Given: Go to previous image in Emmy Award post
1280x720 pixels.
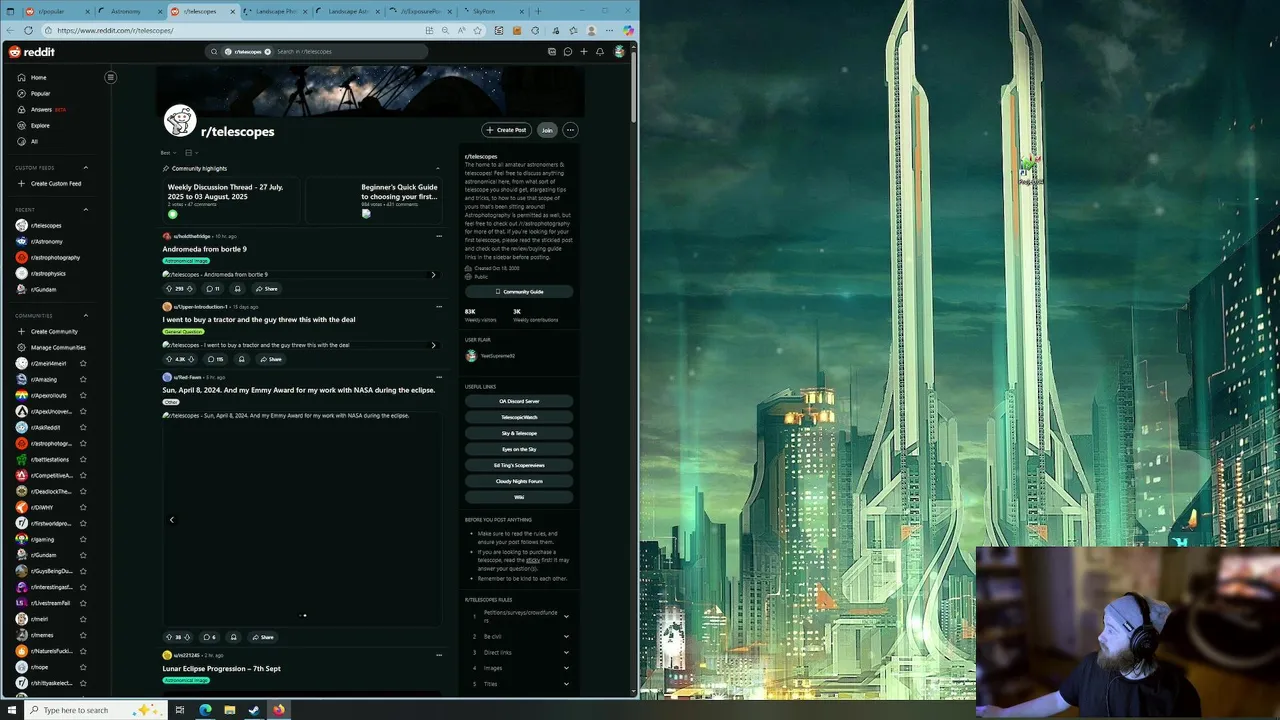Looking at the screenshot, I should pos(171,520).
